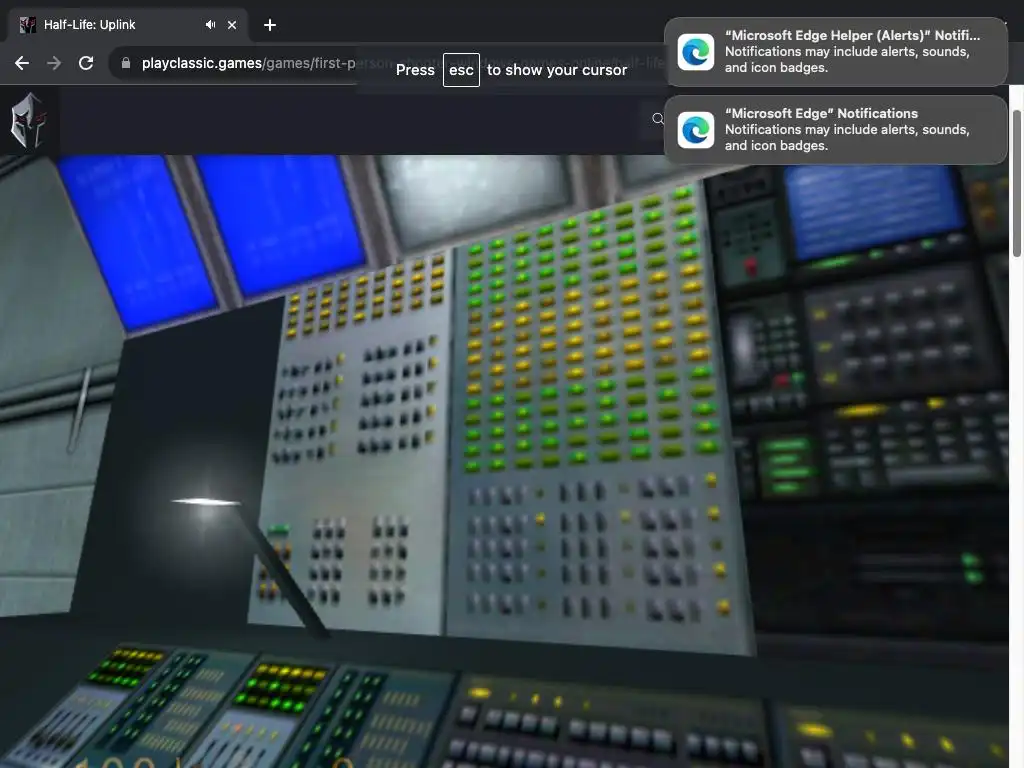Click the browser forward arrow
1024x768 pixels.
[54, 63]
